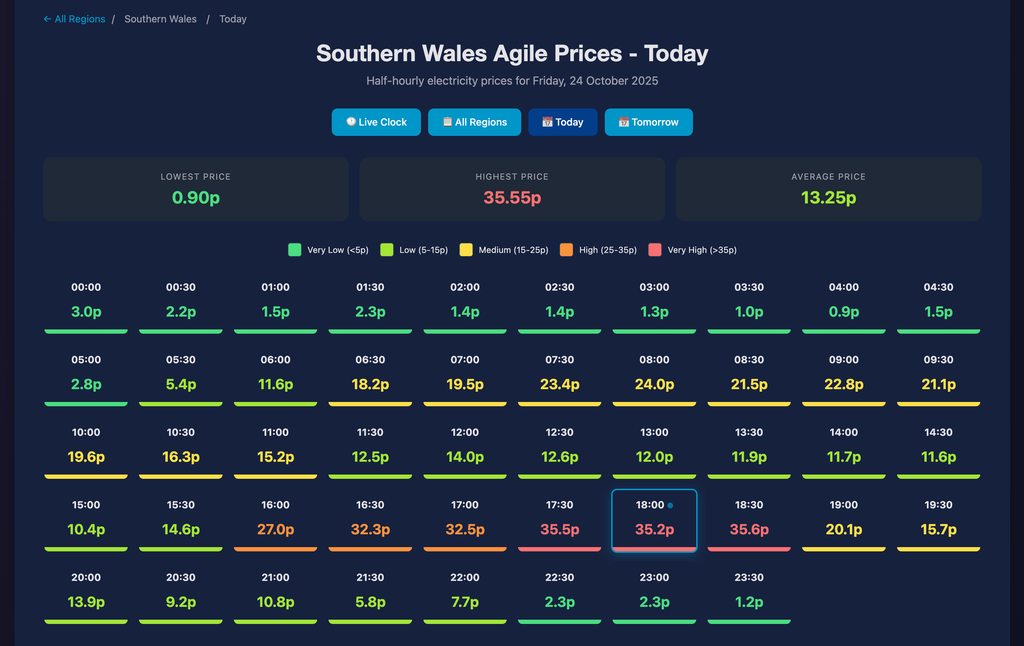Viewport: 1024px width, 646px height.
Task: Click the Highest Price summary card
Action: pos(512,188)
